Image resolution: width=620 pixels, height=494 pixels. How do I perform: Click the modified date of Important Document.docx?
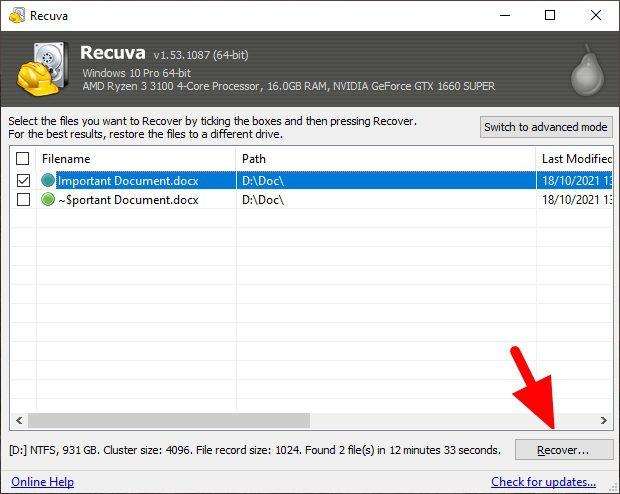[x=577, y=181]
